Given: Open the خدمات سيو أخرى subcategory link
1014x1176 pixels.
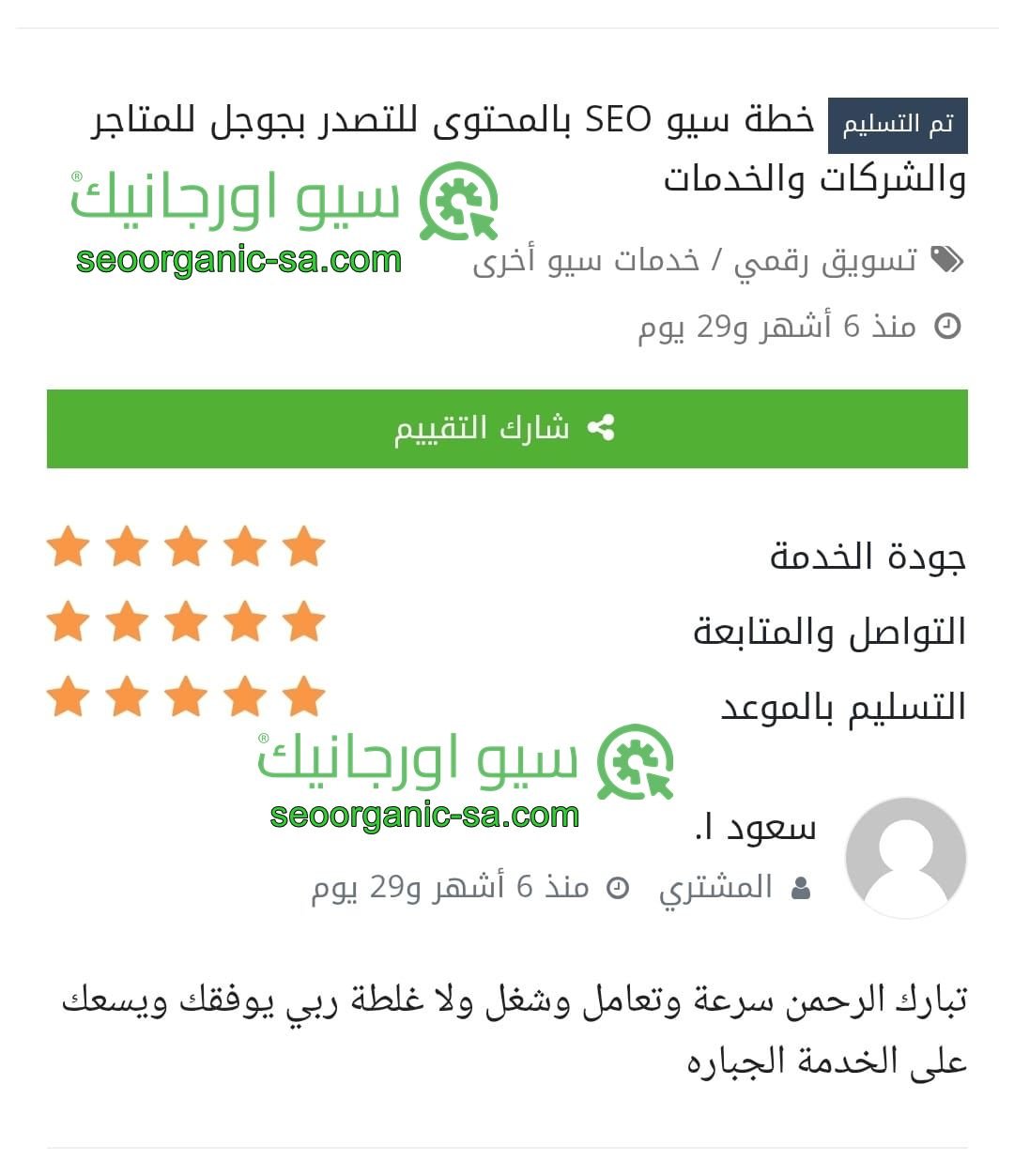Looking at the screenshot, I should tap(587, 260).
